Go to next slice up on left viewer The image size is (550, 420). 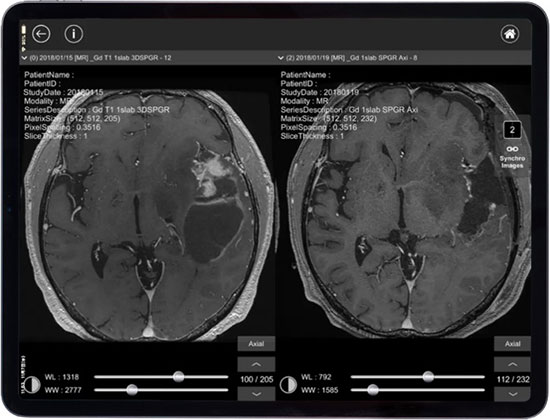click(x=256, y=365)
